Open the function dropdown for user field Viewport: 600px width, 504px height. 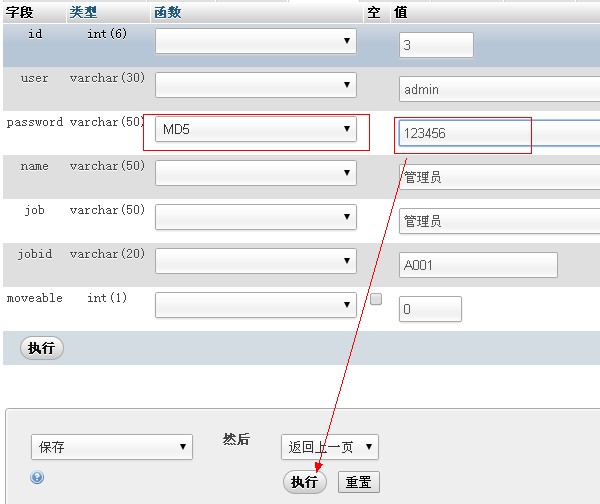[255, 85]
